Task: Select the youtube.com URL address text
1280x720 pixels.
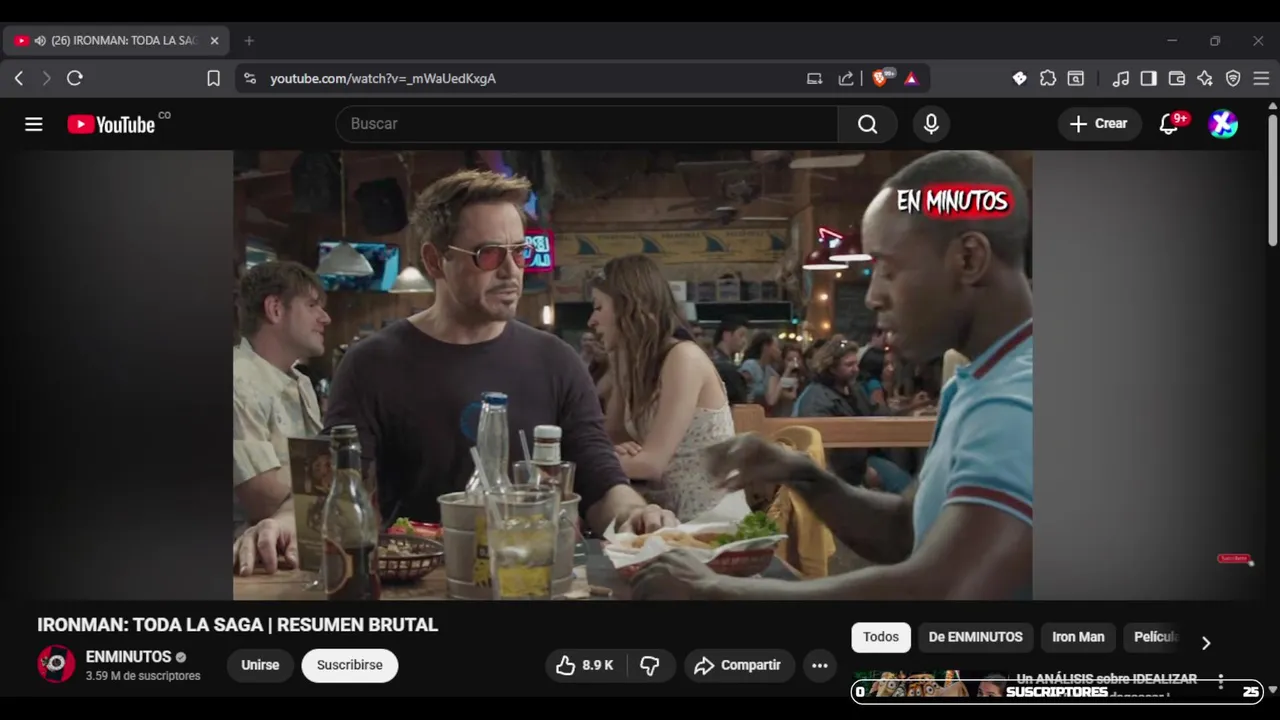Action: (x=383, y=78)
